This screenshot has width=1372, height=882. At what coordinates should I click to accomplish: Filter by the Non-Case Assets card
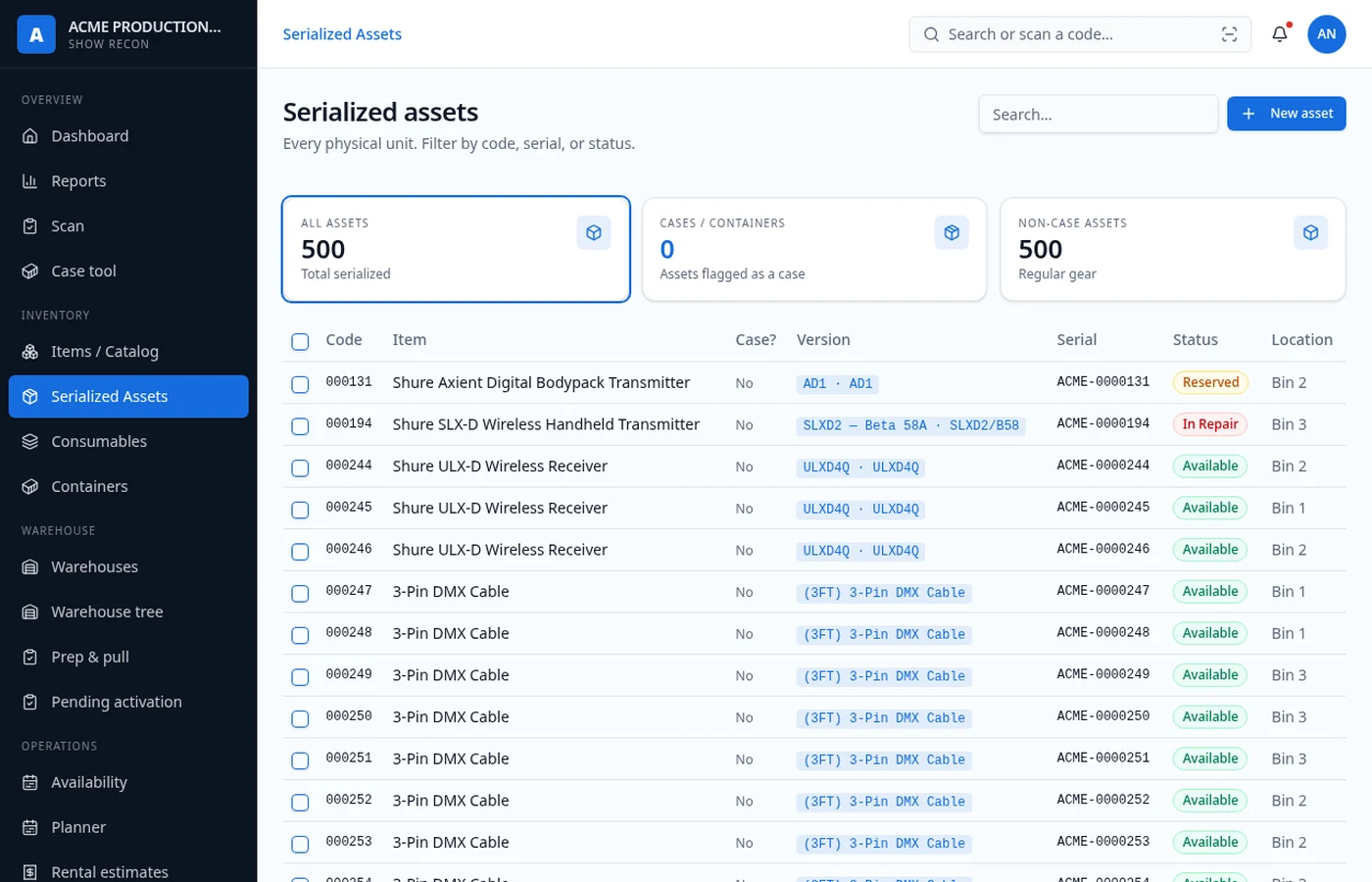pyautogui.click(x=1173, y=249)
